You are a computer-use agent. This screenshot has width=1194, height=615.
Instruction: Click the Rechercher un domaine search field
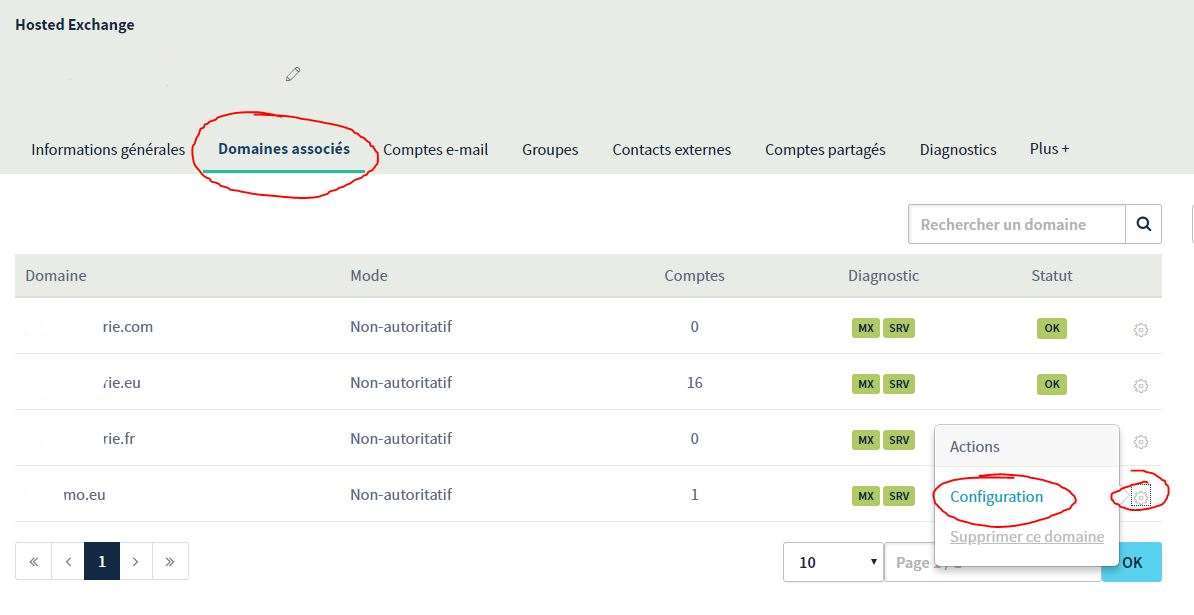pos(1015,224)
